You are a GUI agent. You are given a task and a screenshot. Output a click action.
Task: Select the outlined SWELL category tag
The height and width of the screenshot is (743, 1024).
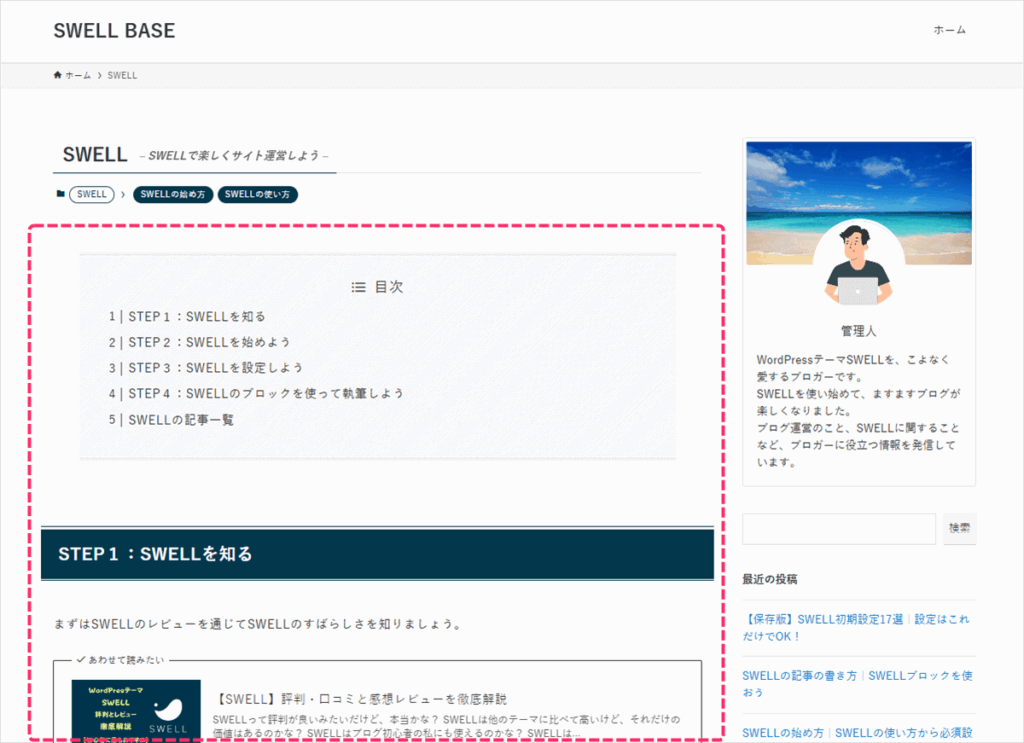pos(91,195)
